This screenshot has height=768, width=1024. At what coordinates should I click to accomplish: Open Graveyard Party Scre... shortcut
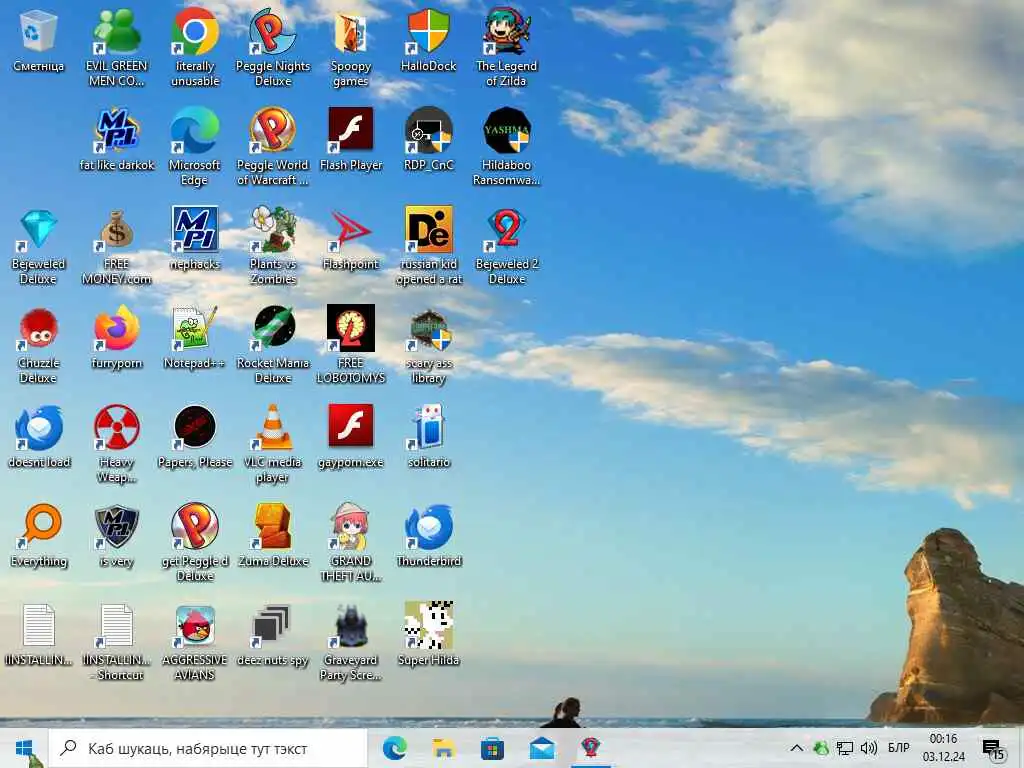[x=351, y=643]
